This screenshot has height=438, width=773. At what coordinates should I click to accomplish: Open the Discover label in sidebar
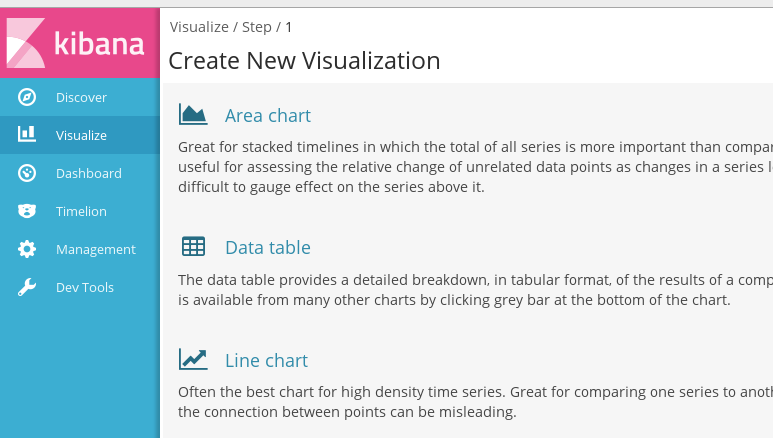81,97
